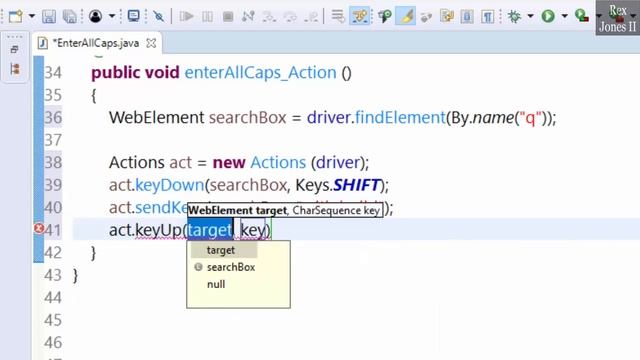Click the 'WebElement target, CharSequence key' tooltip
The height and width of the screenshot is (360, 640).
(284, 210)
